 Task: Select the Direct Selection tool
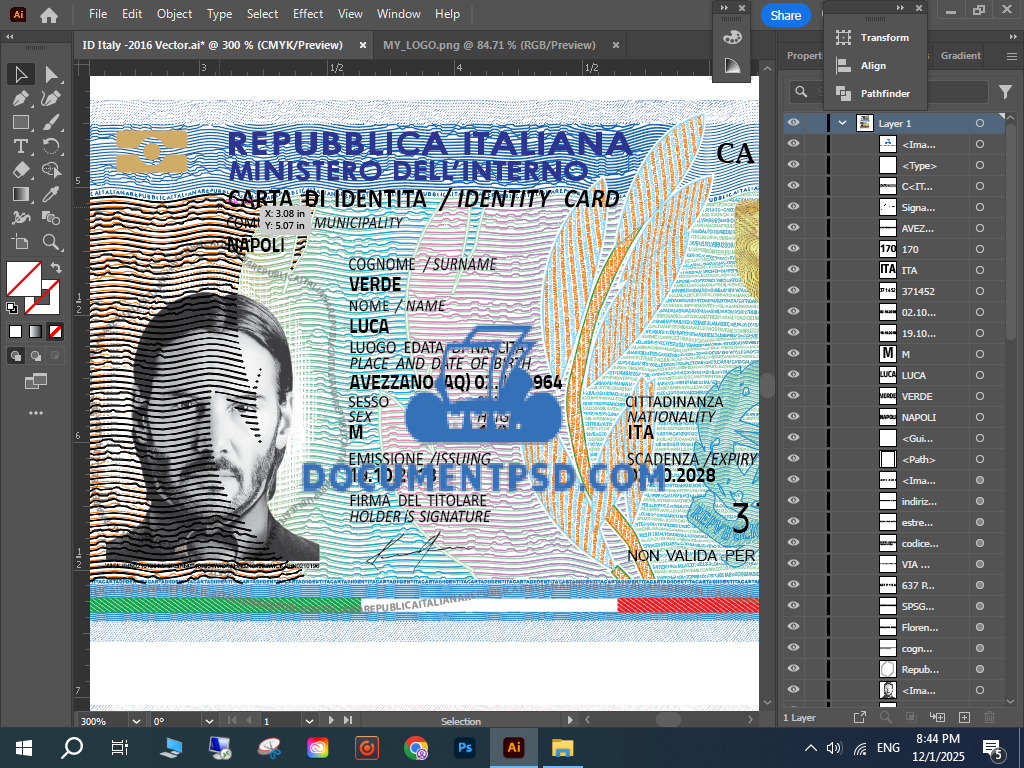(x=51, y=75)
